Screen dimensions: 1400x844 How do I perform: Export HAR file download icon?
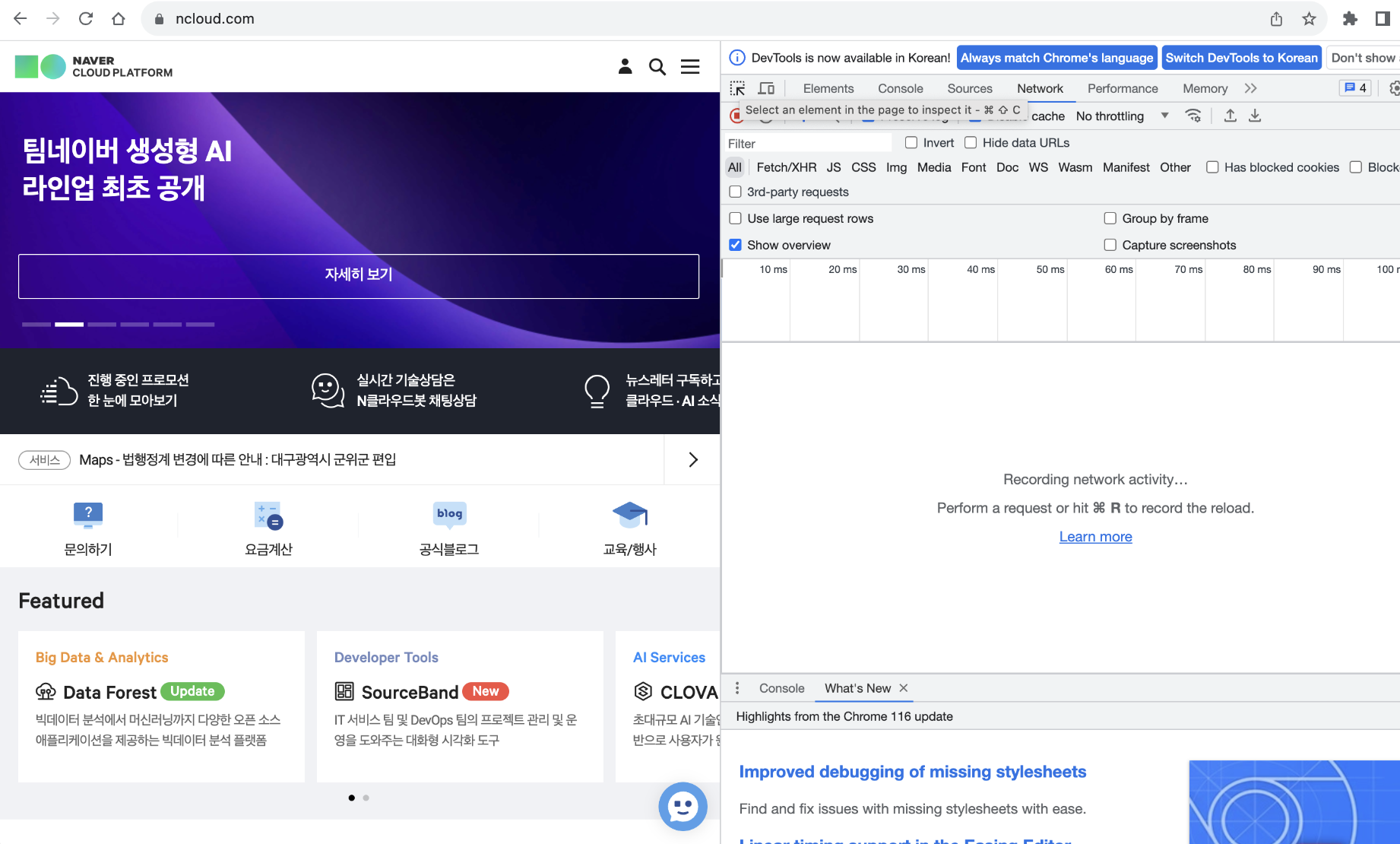1255,116
